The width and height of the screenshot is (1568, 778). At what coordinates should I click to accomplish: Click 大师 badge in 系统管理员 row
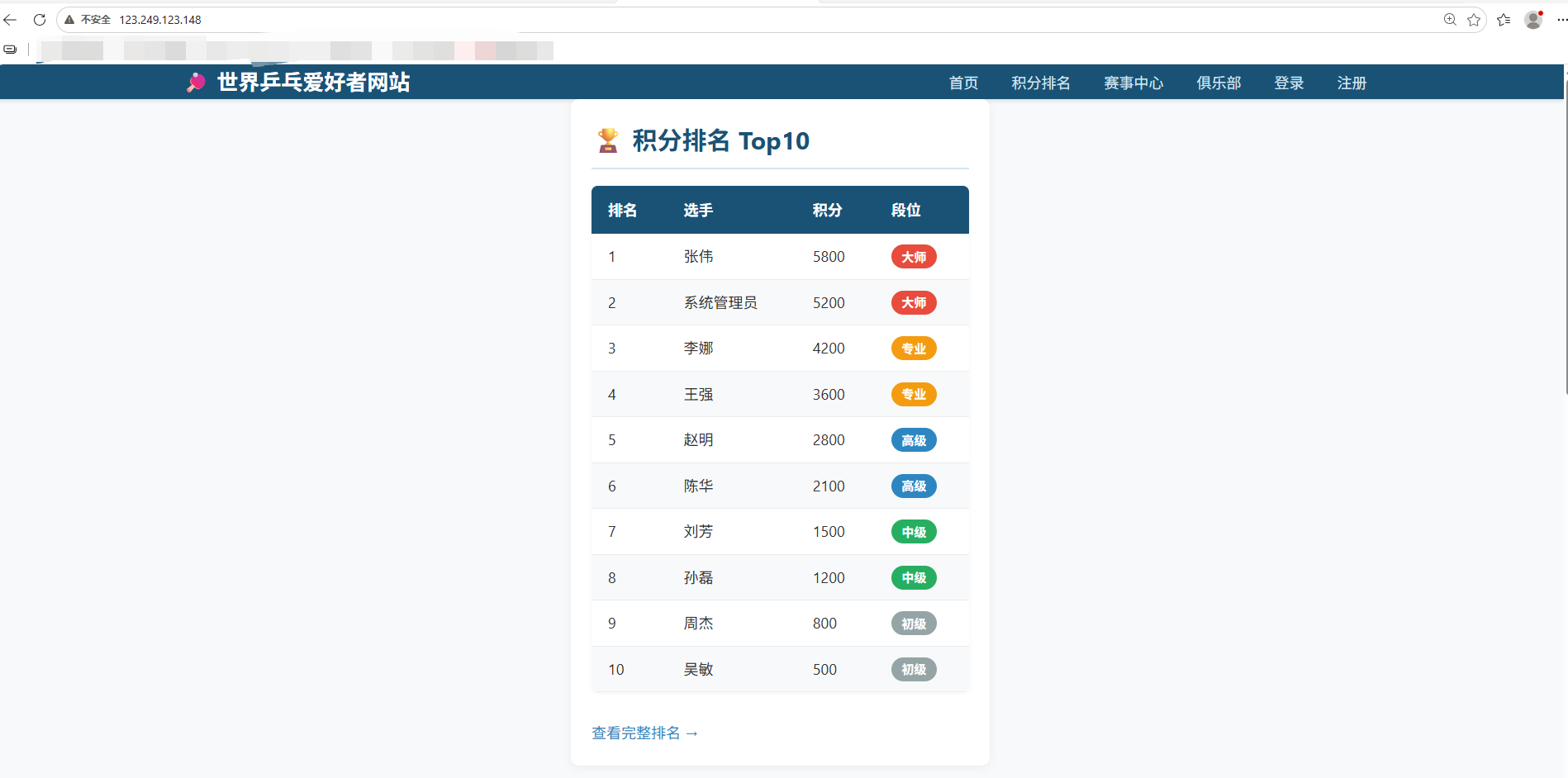914,303
